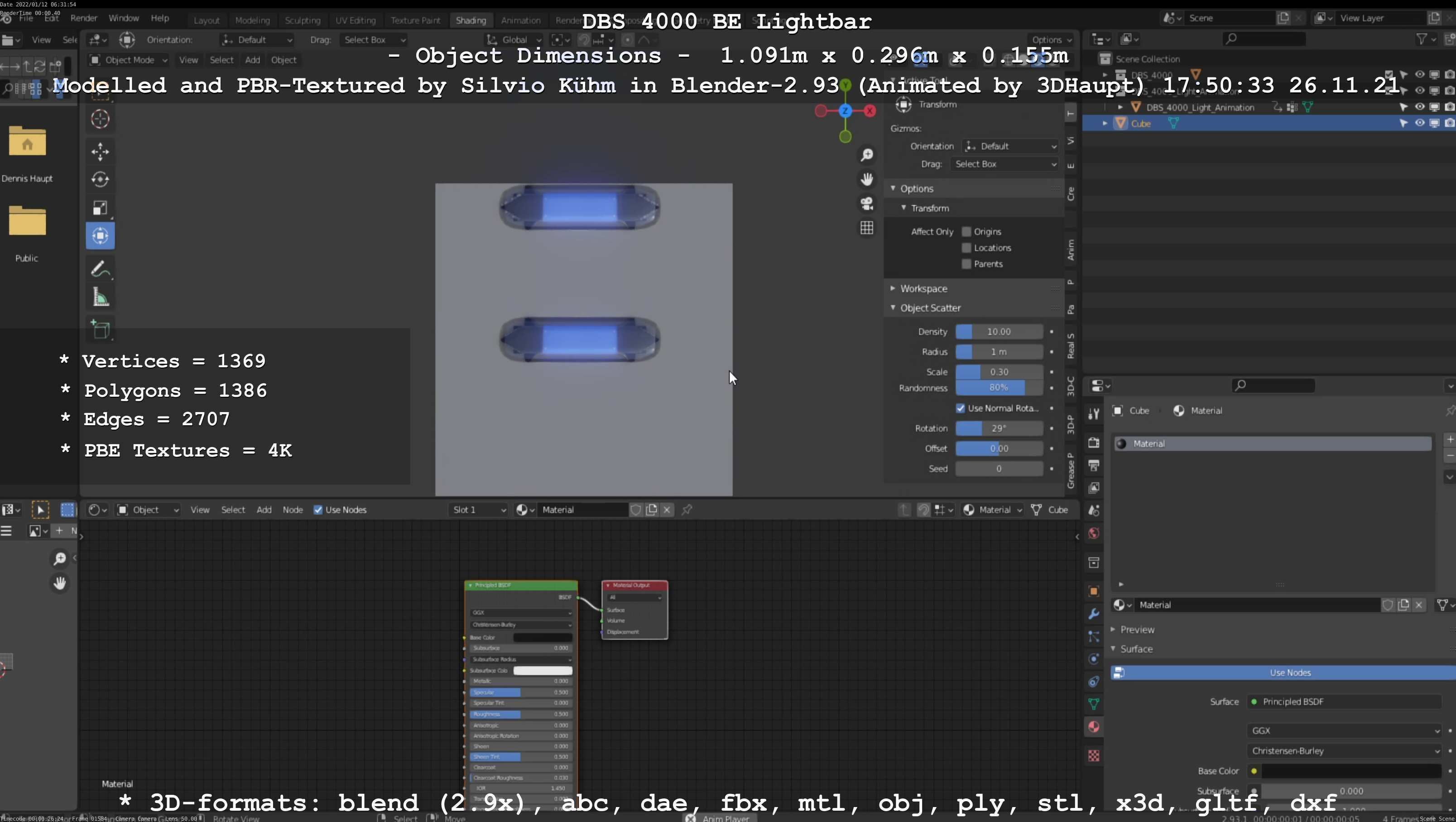The width and height of the screenshot is (1456, 822).
Task: Switch to the UV Editing workspace tab
Action: (x=355, y=20)
